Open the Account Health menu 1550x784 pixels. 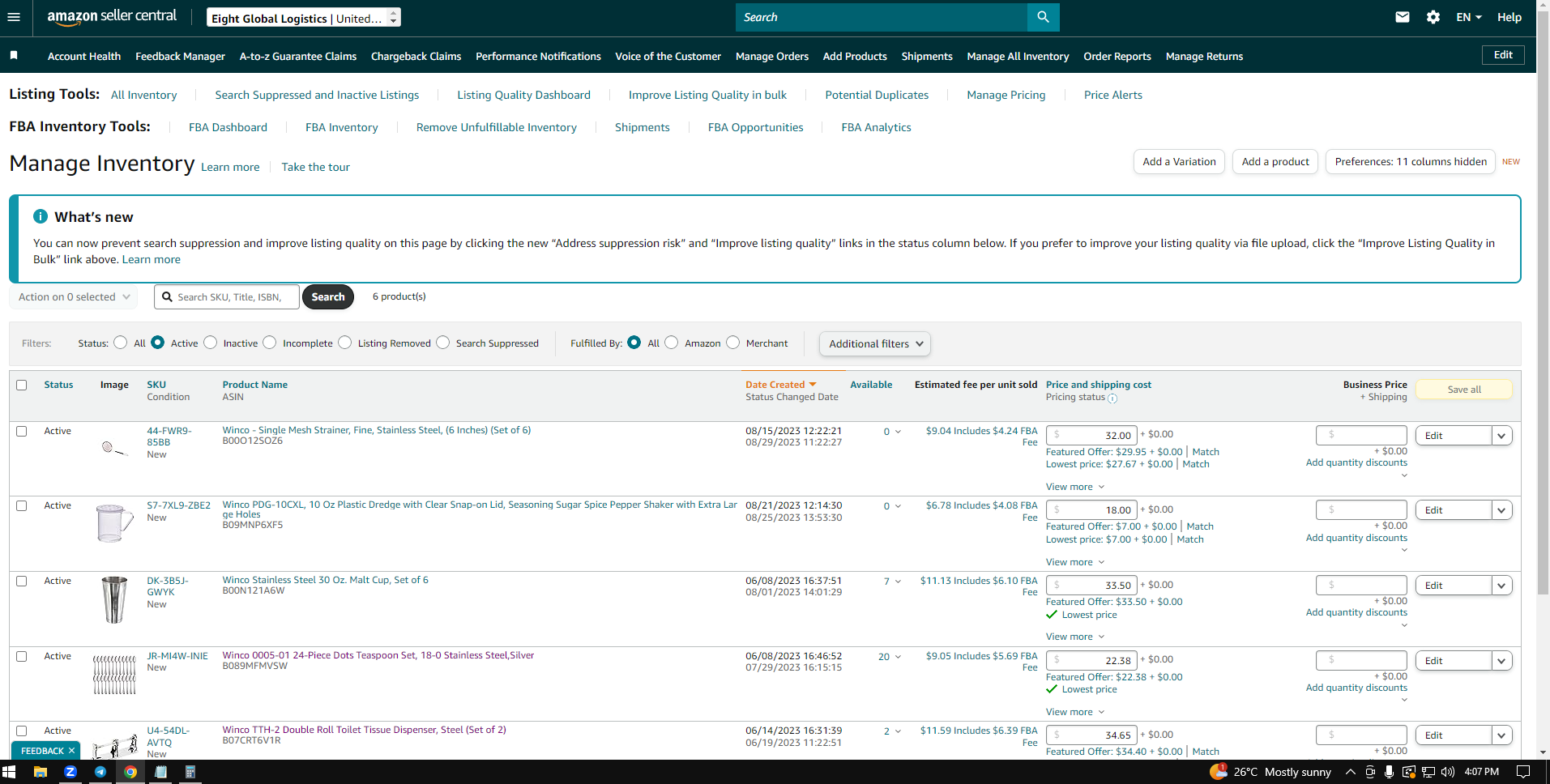(84, 56)
